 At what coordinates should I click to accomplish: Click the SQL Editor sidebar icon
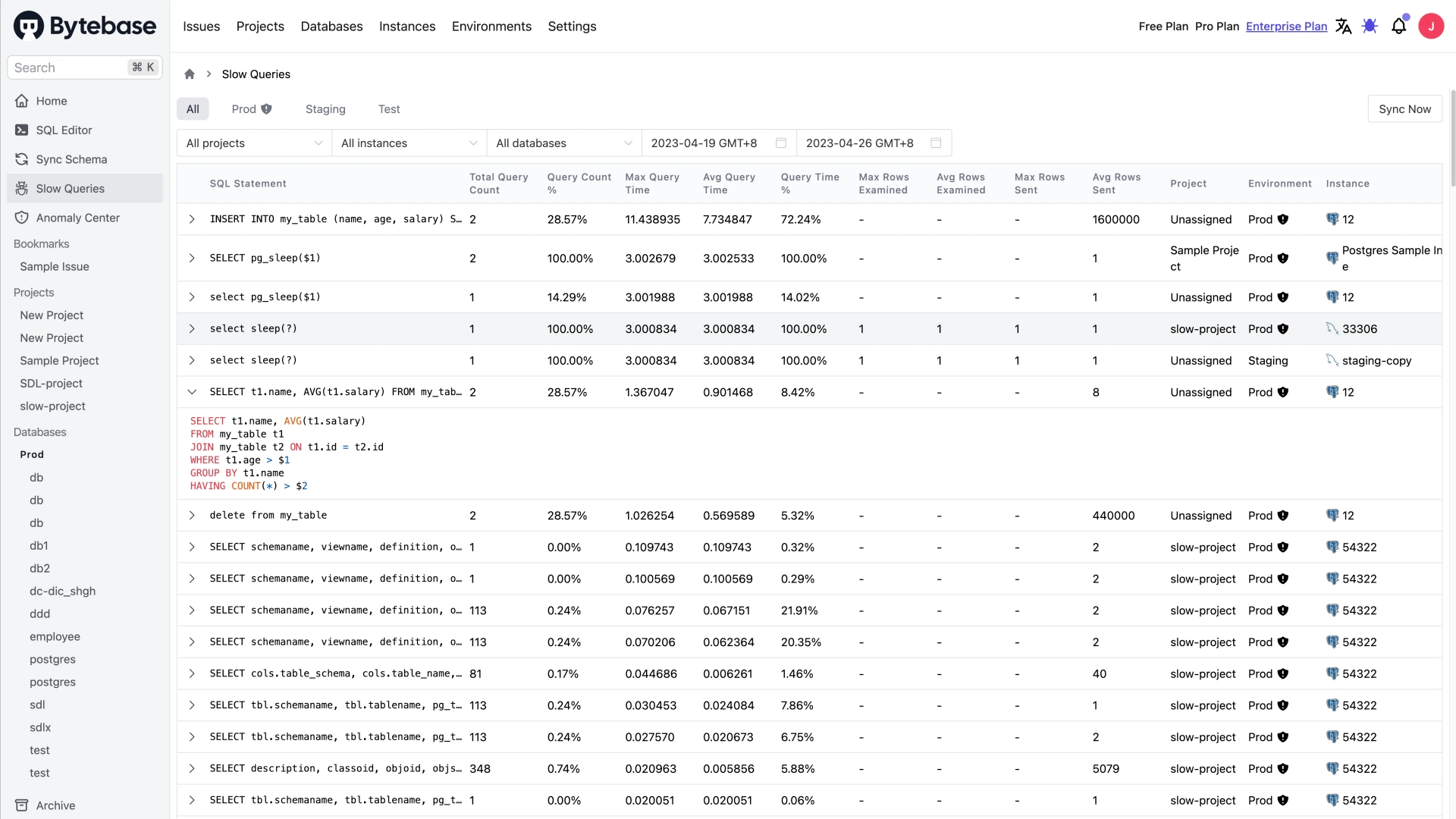pyautogui.click(x=22, y=130)
